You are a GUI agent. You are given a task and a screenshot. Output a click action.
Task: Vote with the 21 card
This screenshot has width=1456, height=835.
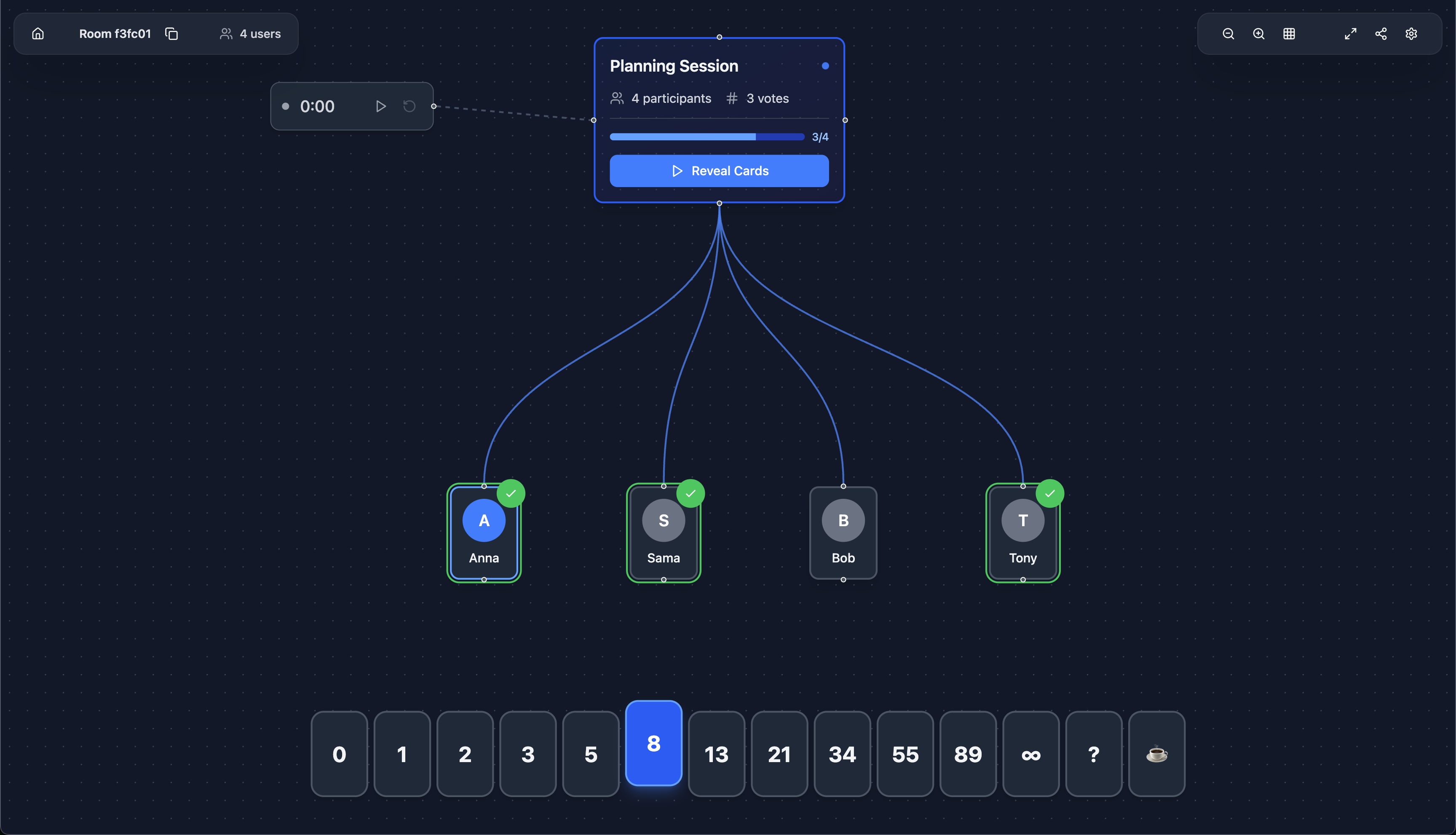pyautogui.click(x=779, y=754)
